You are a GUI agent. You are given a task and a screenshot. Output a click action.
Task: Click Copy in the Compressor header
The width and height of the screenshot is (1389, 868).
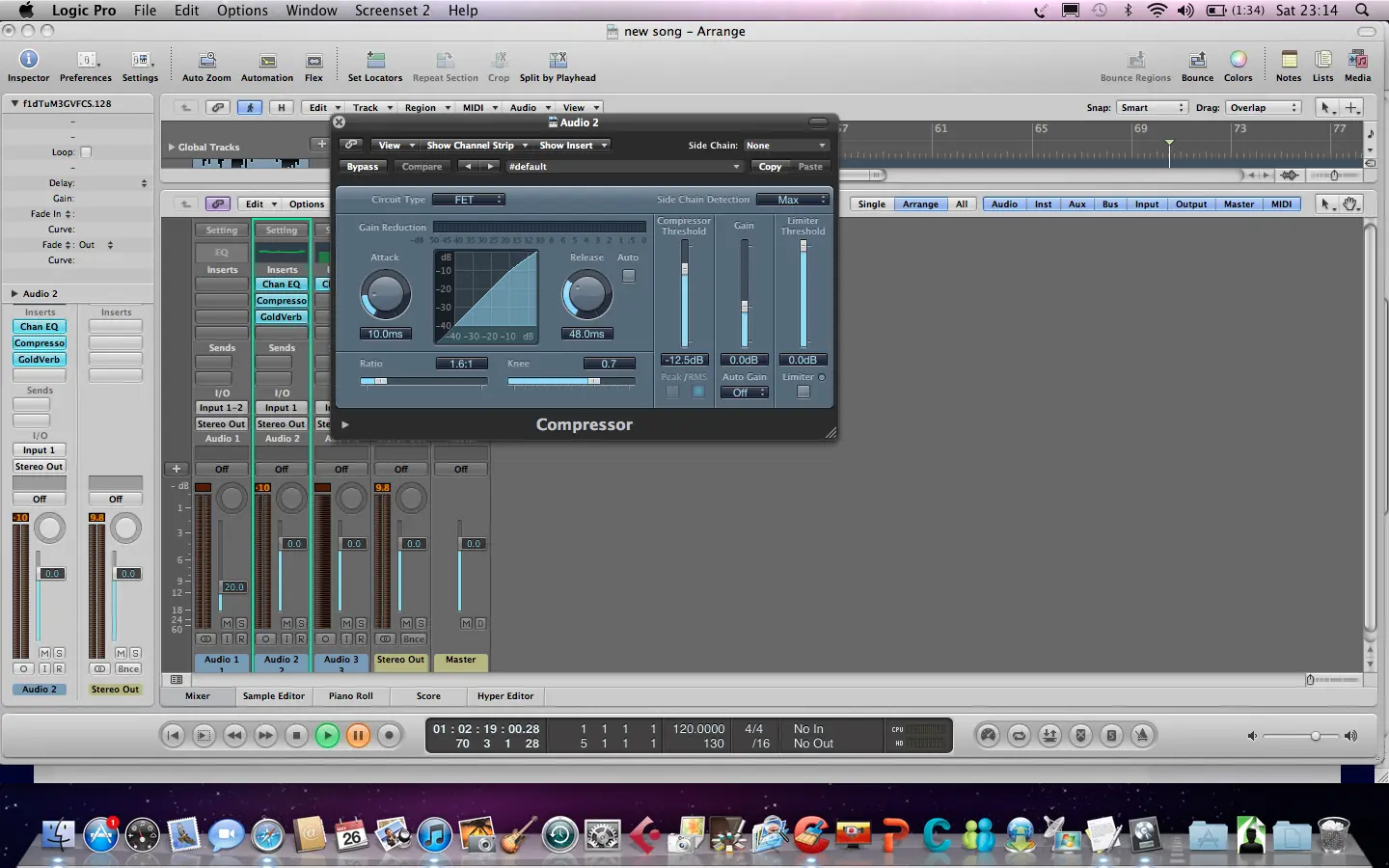[770, 167]
